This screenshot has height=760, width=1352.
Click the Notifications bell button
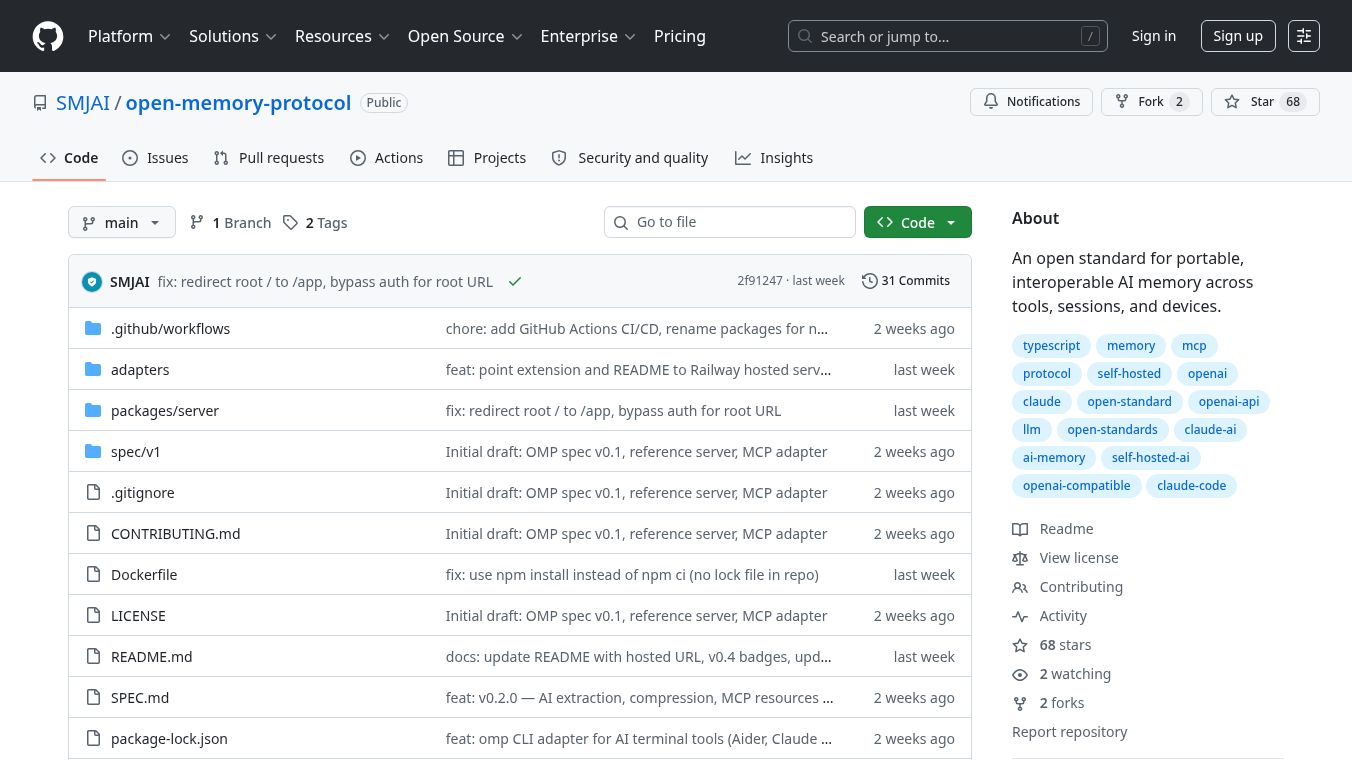(1031, 102)
